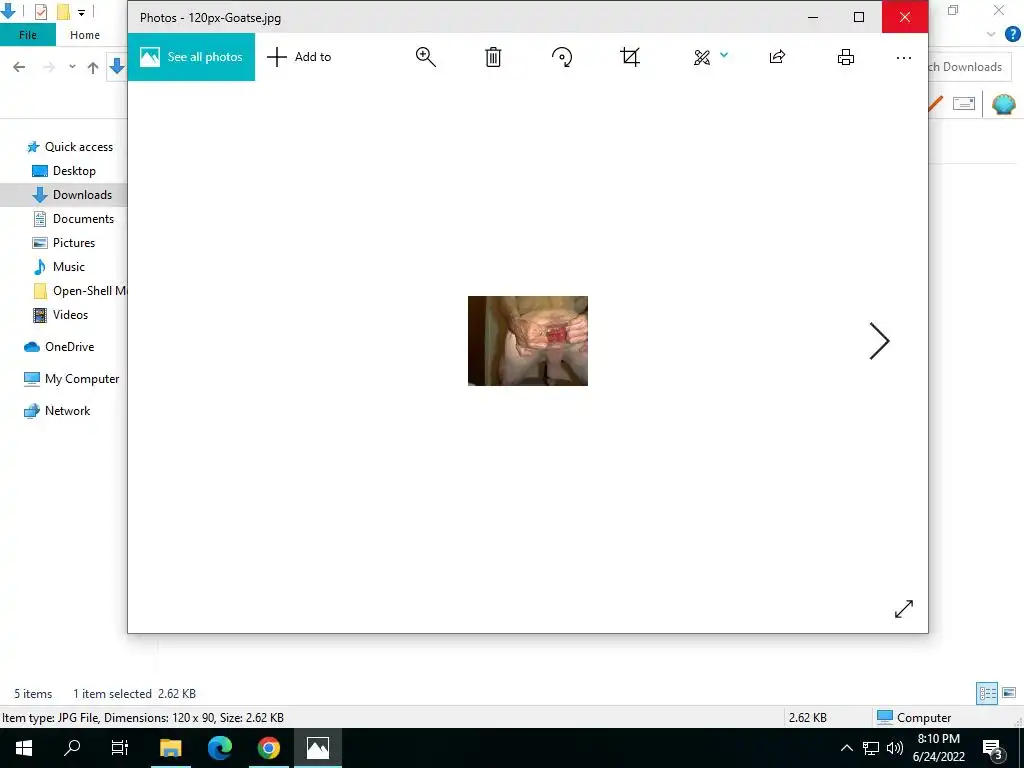Image resolution: width=1024 pixels, height=768 pixels.
Task: Show hidden system tray icons
Action: click(x=846, y=748)
